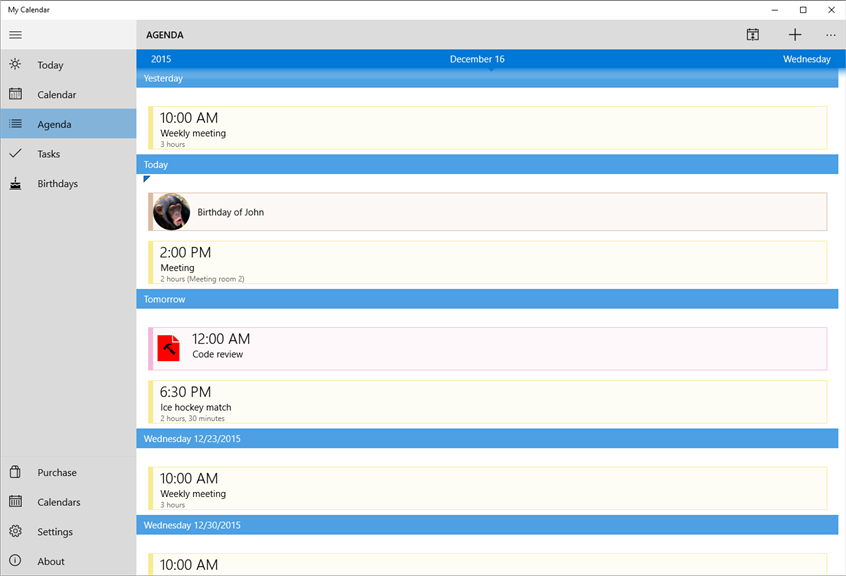This screenshot has width=846, height=576.
Task: Open the 6:30 PM Ice hockey match
Action: [x=488, y=402]
